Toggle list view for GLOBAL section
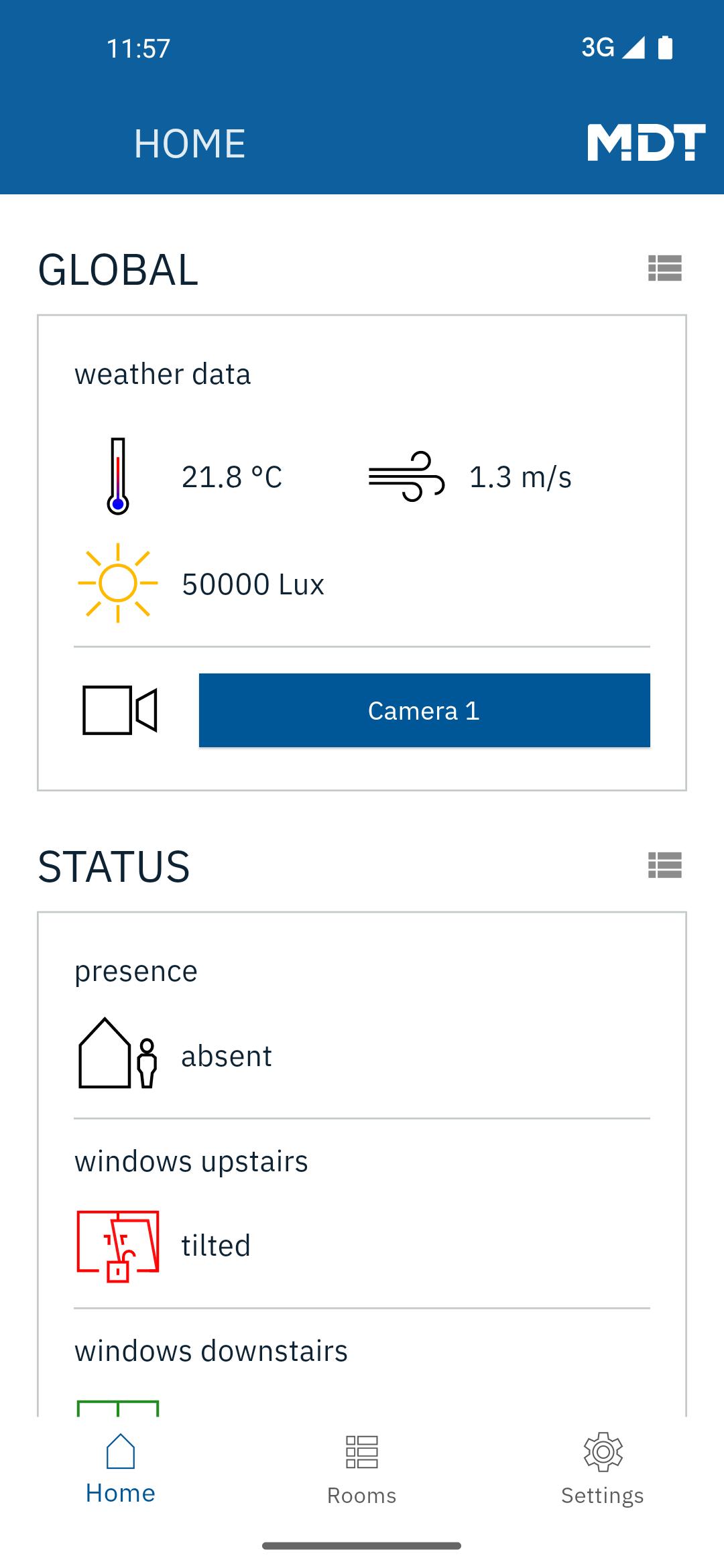The width and height of the screenshot is (724, 1568). tap(665, 269)
